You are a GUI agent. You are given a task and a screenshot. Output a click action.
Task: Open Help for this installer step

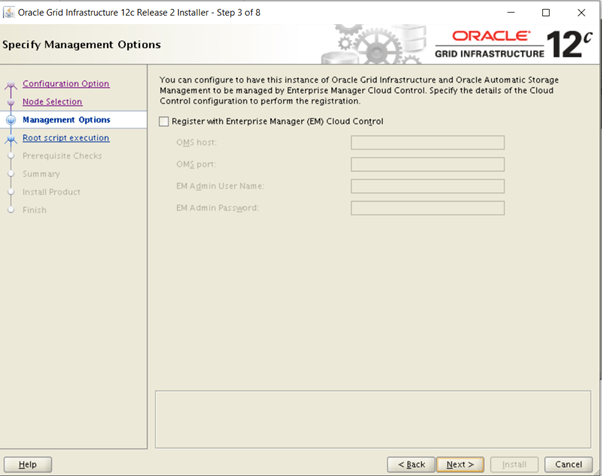click(x=27, y=464)
